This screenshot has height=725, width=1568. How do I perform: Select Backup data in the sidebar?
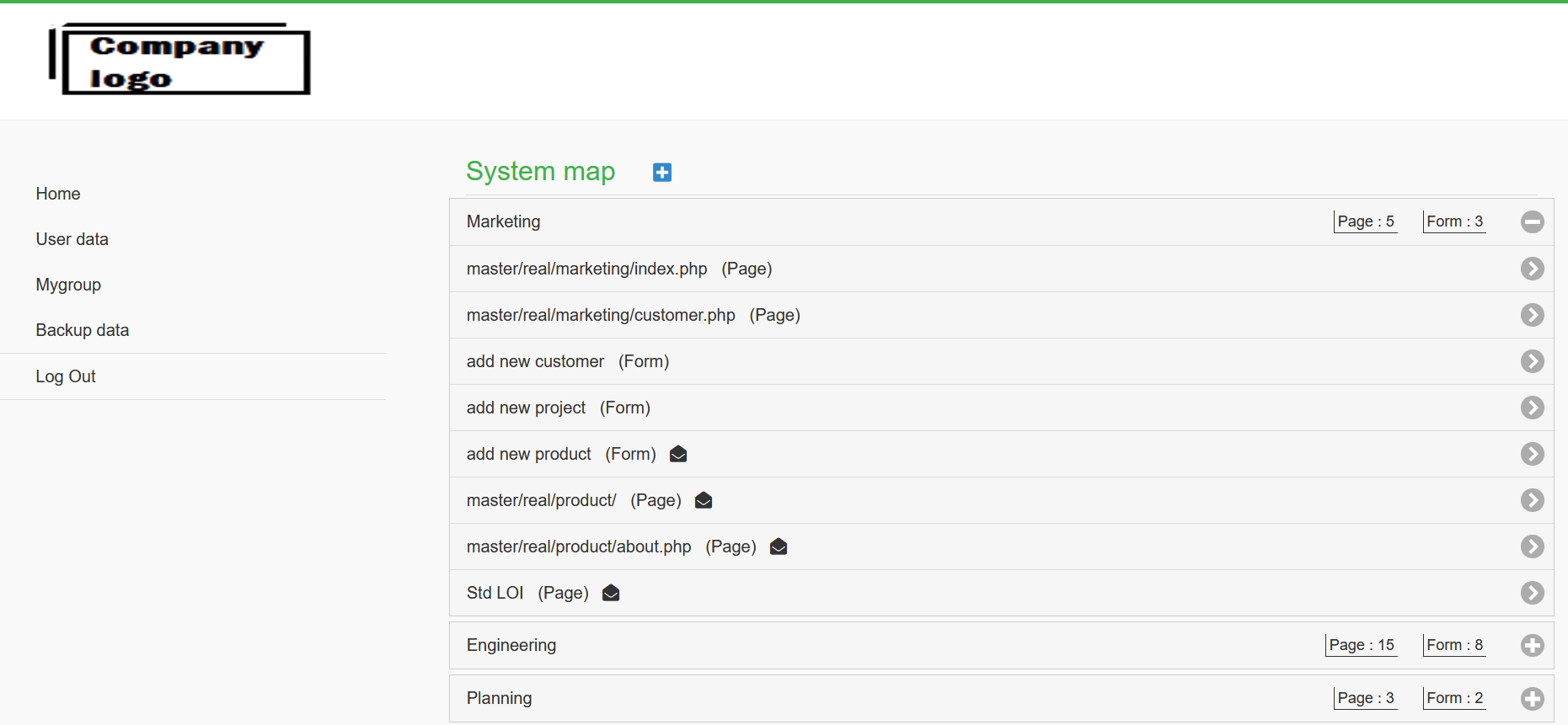[83, 330]
